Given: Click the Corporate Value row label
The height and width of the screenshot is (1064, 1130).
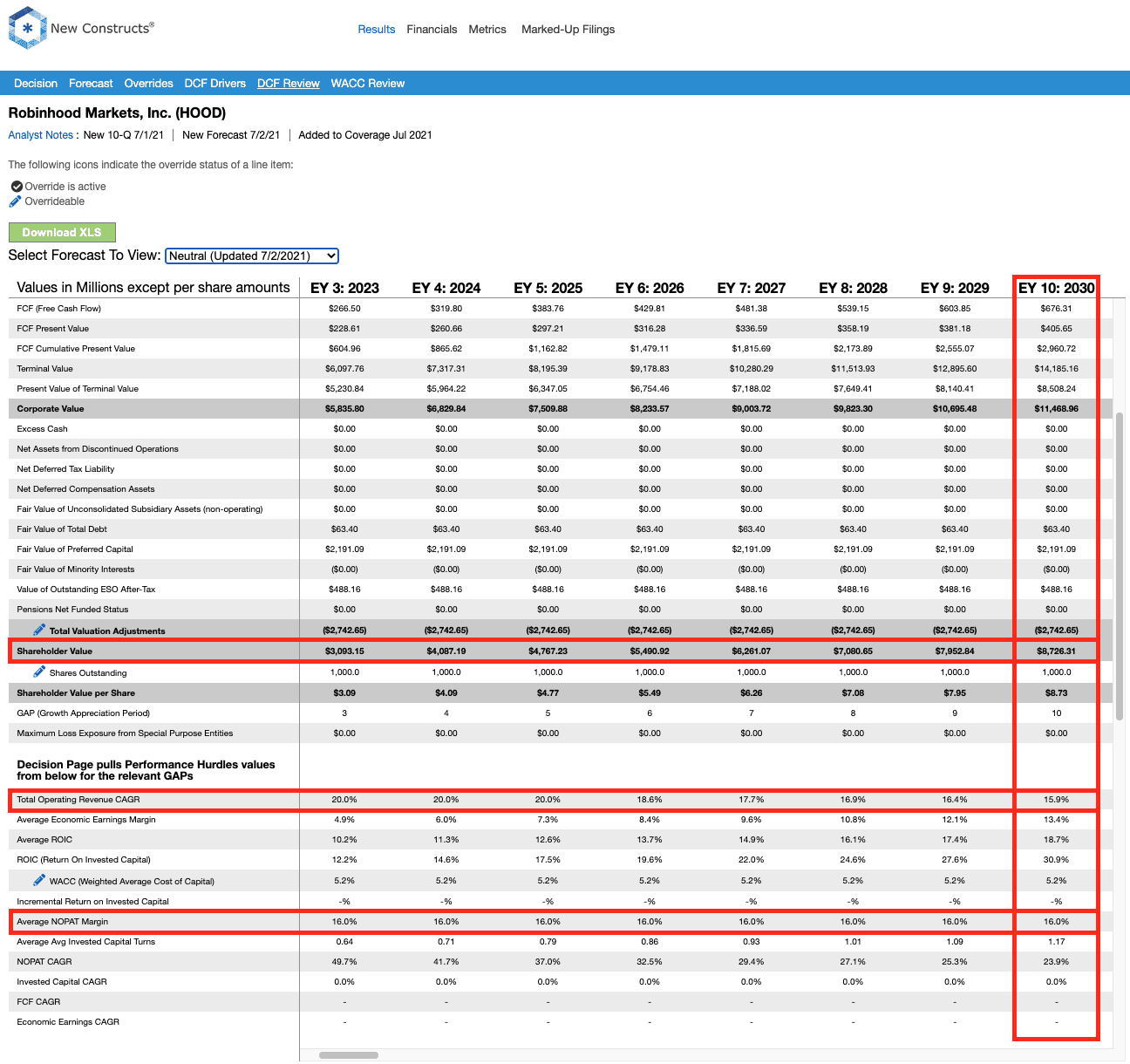Looking at the screenshot, I should [x=51, y=409].
